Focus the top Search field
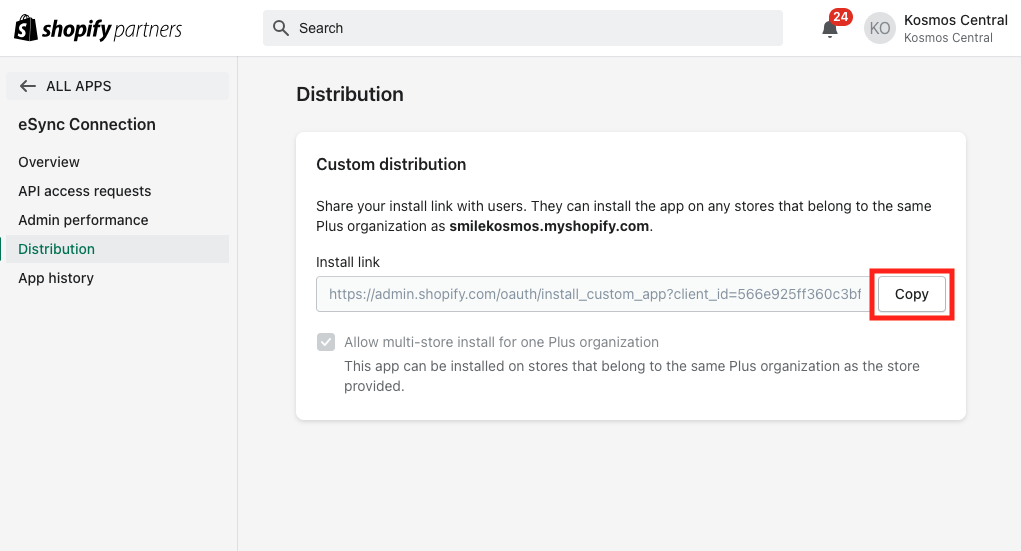The height and width of the screenshot is (551, 1021). pos(530,28)
